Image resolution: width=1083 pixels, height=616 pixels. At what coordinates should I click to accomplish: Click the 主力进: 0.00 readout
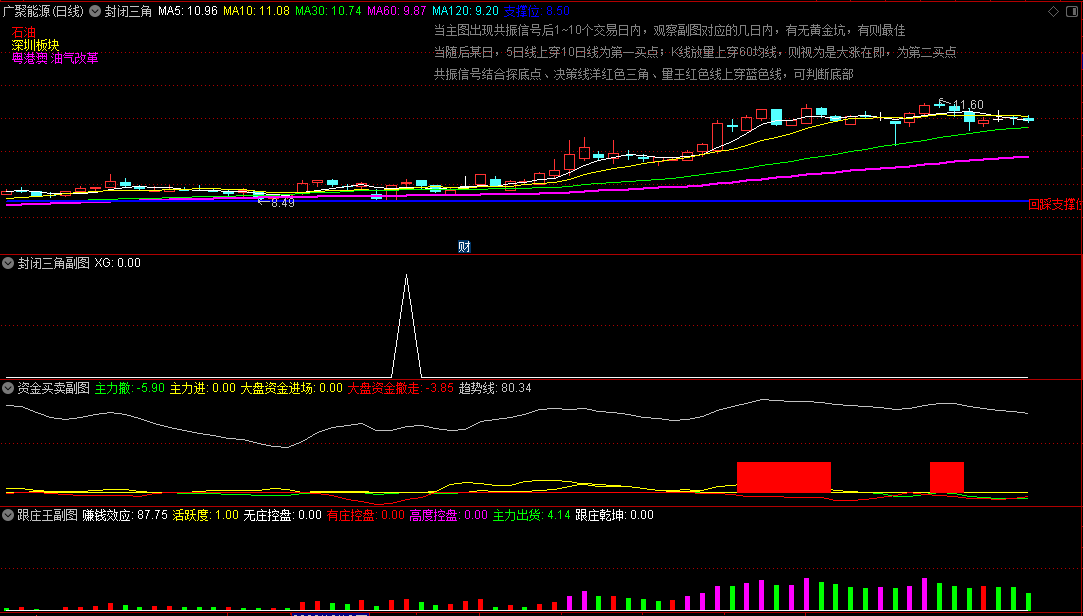(203, 388)
